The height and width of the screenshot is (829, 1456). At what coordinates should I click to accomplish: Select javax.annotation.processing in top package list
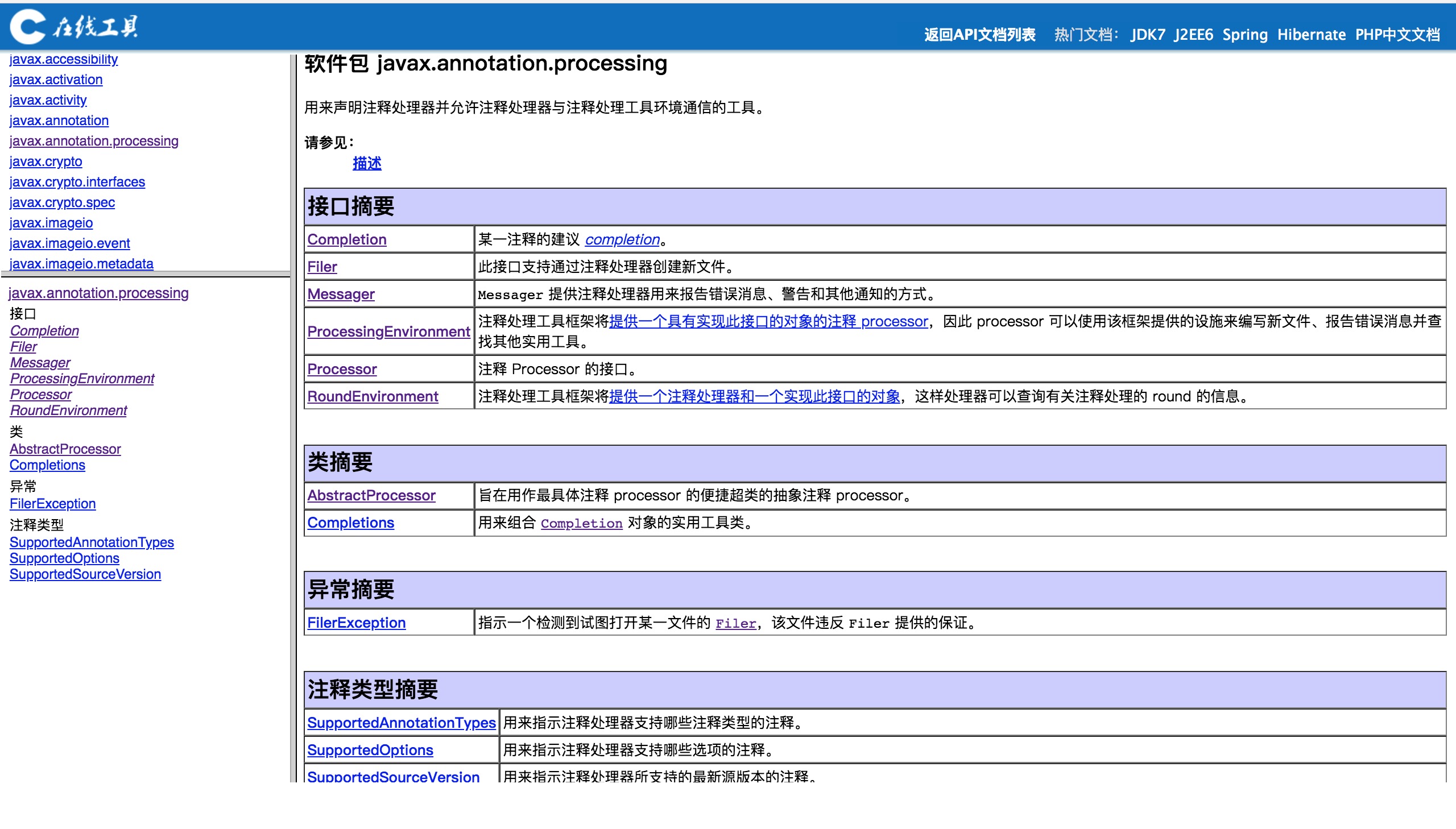click(94, 141)
